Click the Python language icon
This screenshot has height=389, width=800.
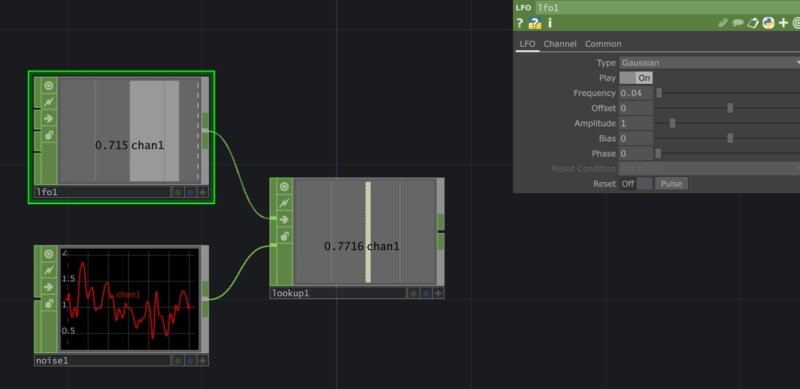768,23
